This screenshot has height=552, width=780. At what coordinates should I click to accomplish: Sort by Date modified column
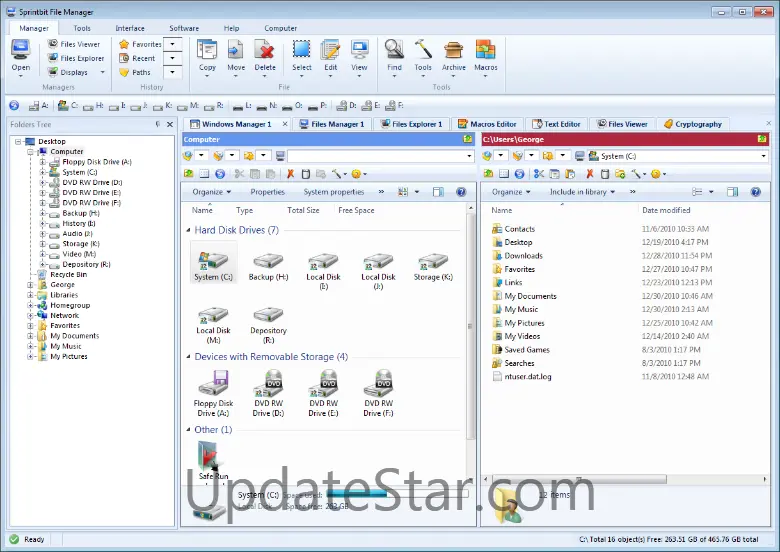click(666, 210)
